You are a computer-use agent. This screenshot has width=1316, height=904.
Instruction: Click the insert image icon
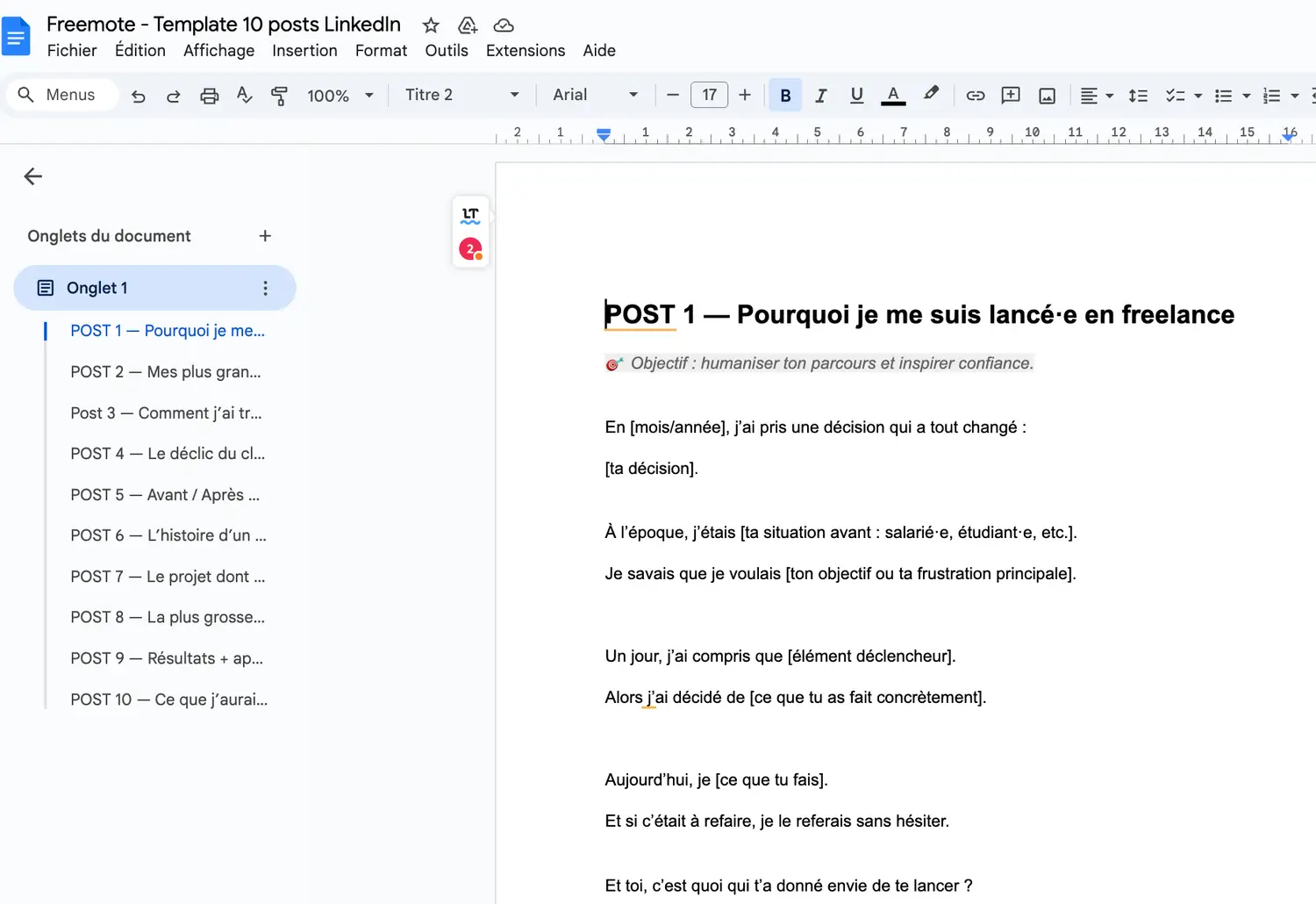(x=1047, y=96)
